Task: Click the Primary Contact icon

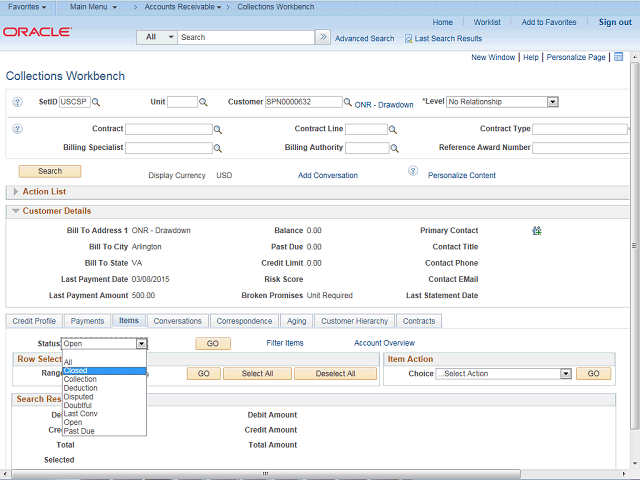Action: pyautogui.click(x=537, y=231)
